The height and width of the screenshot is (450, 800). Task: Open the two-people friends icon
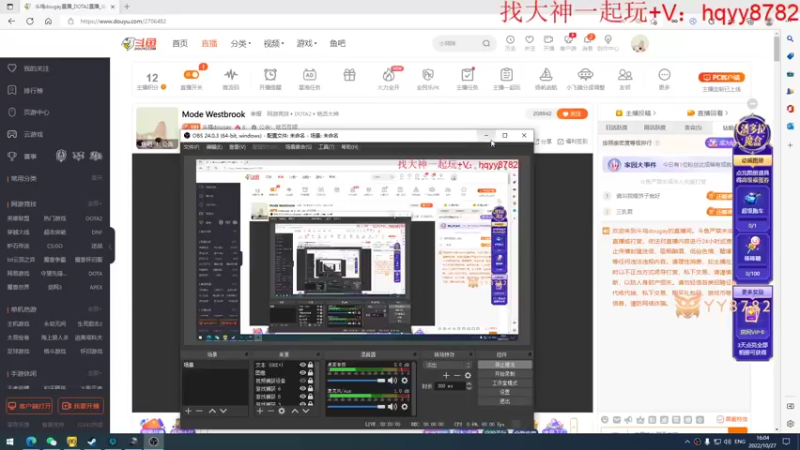pos(624,75)
